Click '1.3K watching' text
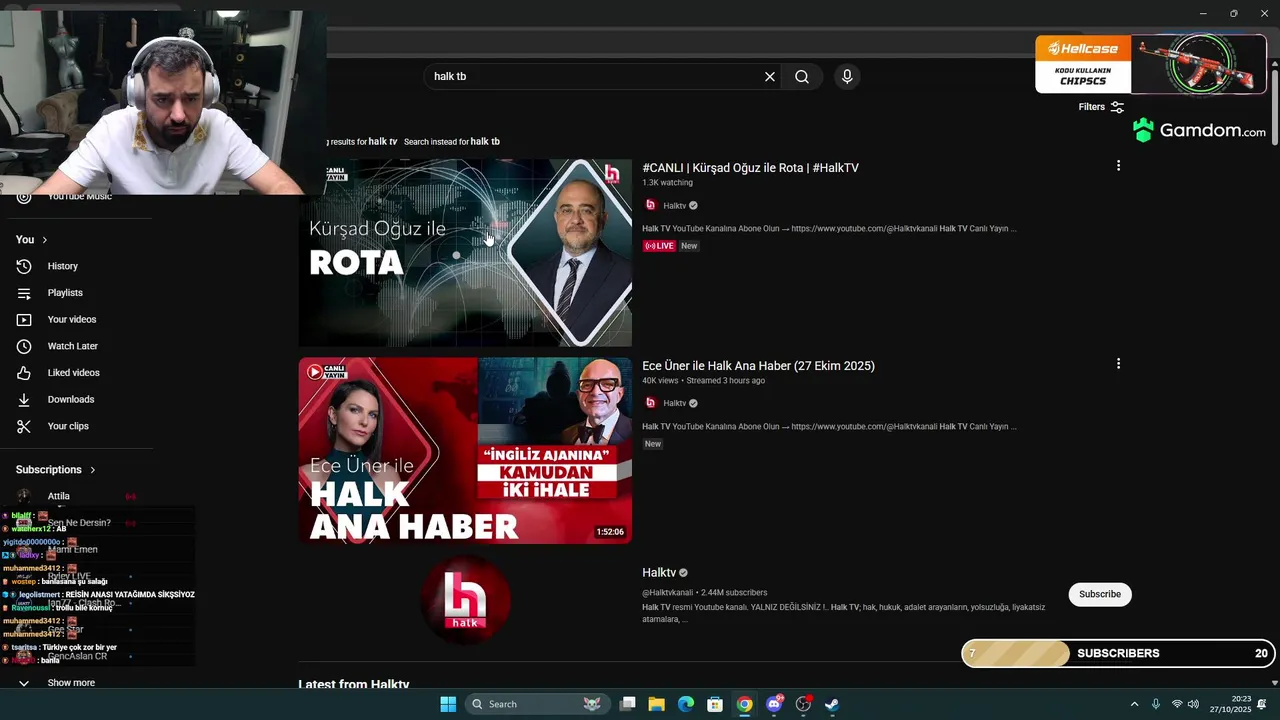 coord(667,183)
